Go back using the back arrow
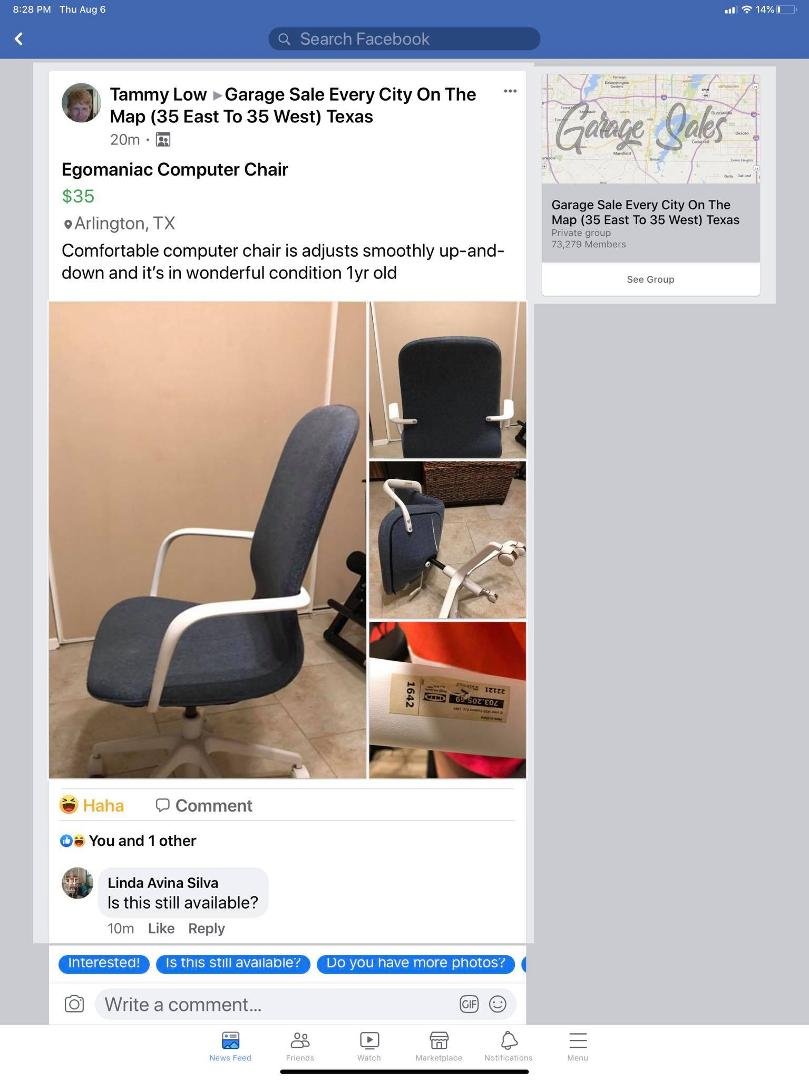The width and height of the screenshot is (809, 1080). tap(19, 39)
